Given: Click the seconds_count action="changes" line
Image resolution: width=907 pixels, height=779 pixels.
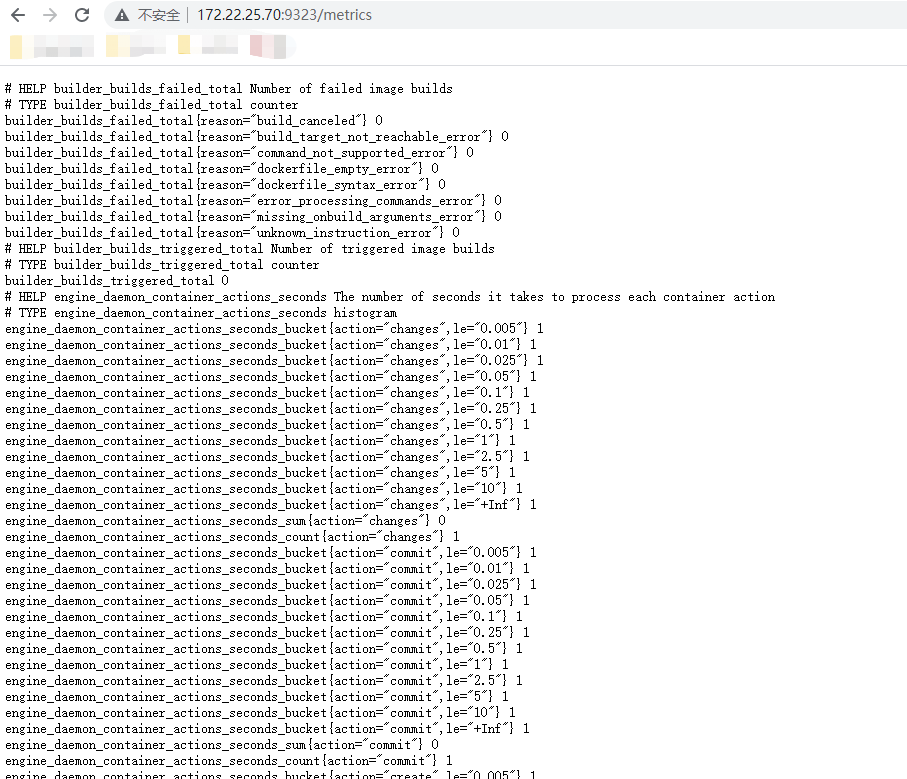Looking at the screenshot, I should coord(232,537).
